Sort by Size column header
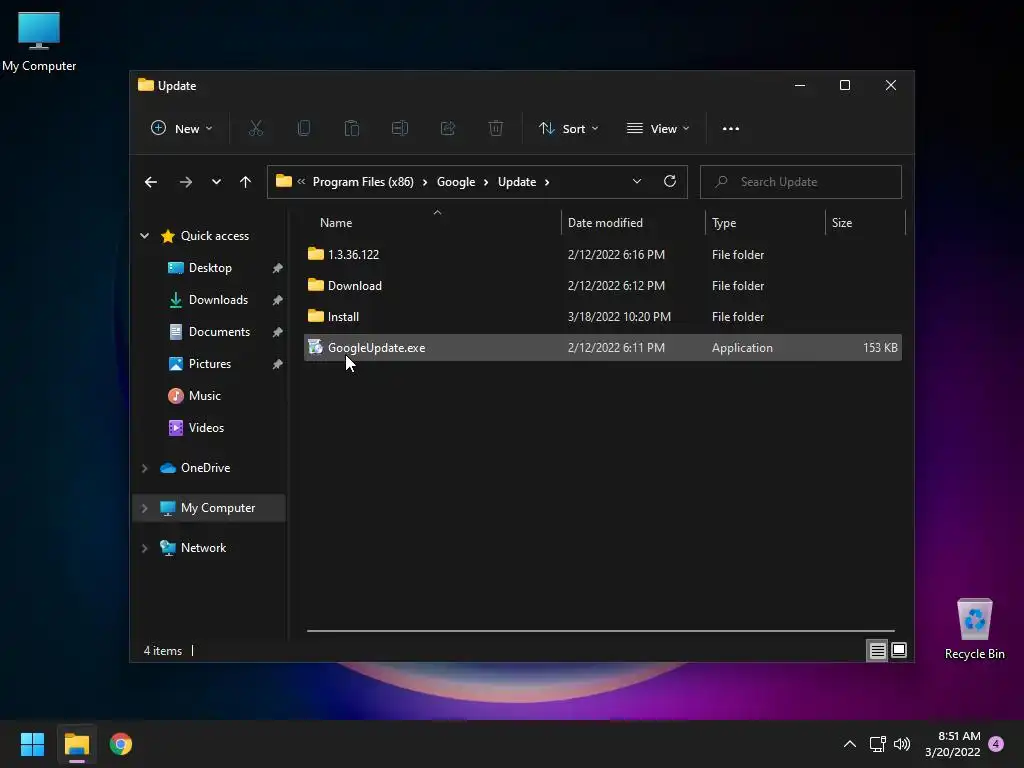Image resolution: width=1024 pixels, height=768 pixels. 865,223
